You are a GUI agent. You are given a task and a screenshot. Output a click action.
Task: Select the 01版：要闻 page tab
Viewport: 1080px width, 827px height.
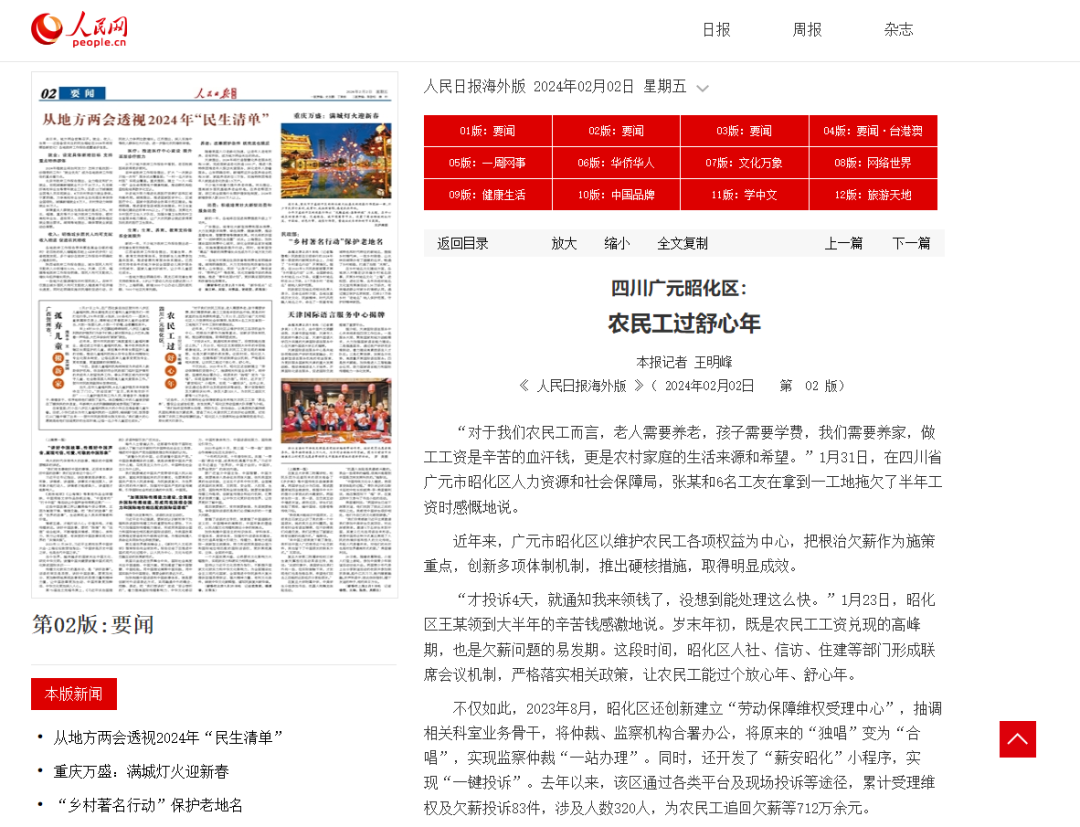coord(487,131)
